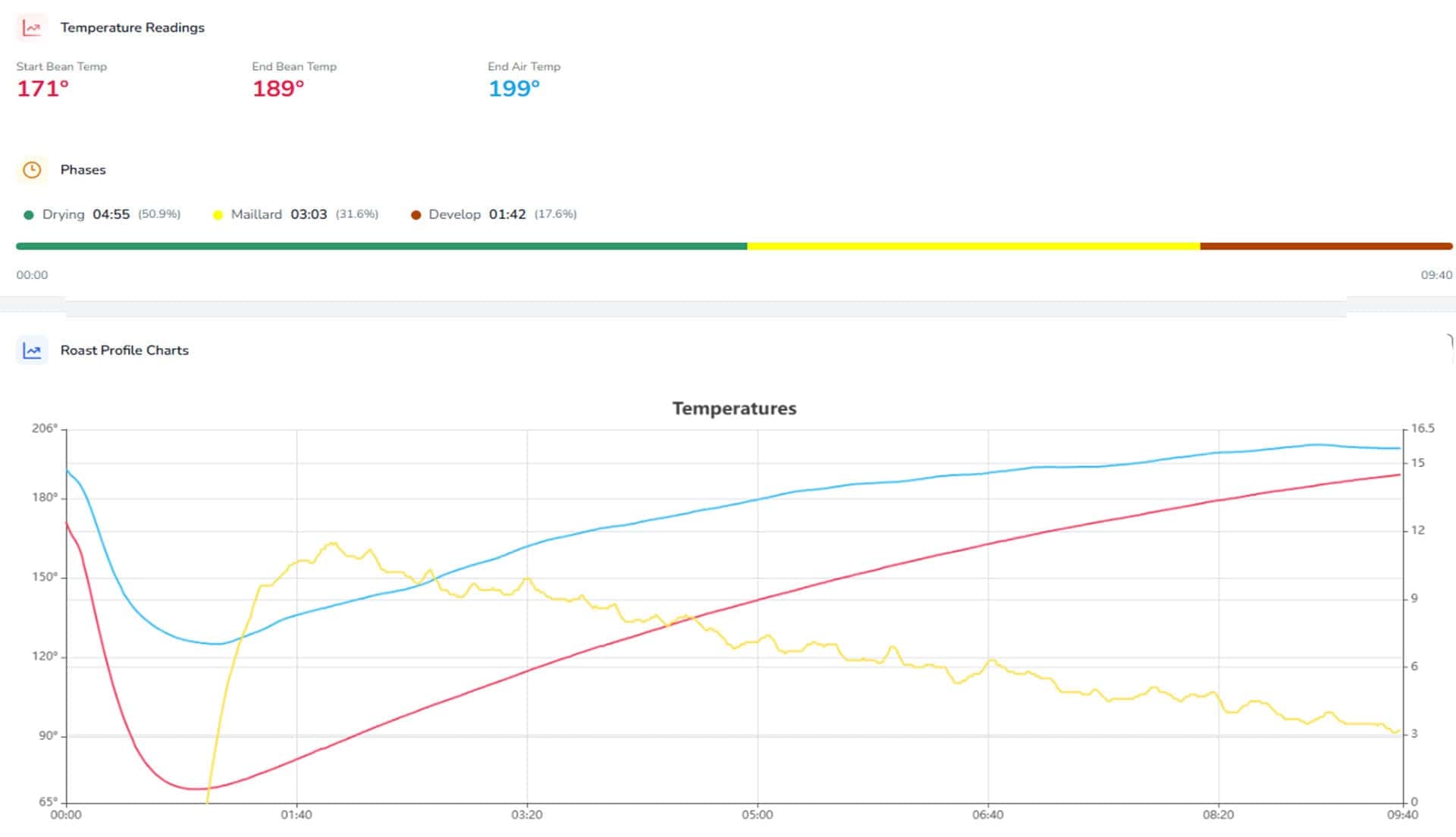Screen dimensions: 1456x837
Task: Click the End Air Temp value 199°
Action: 514,89
